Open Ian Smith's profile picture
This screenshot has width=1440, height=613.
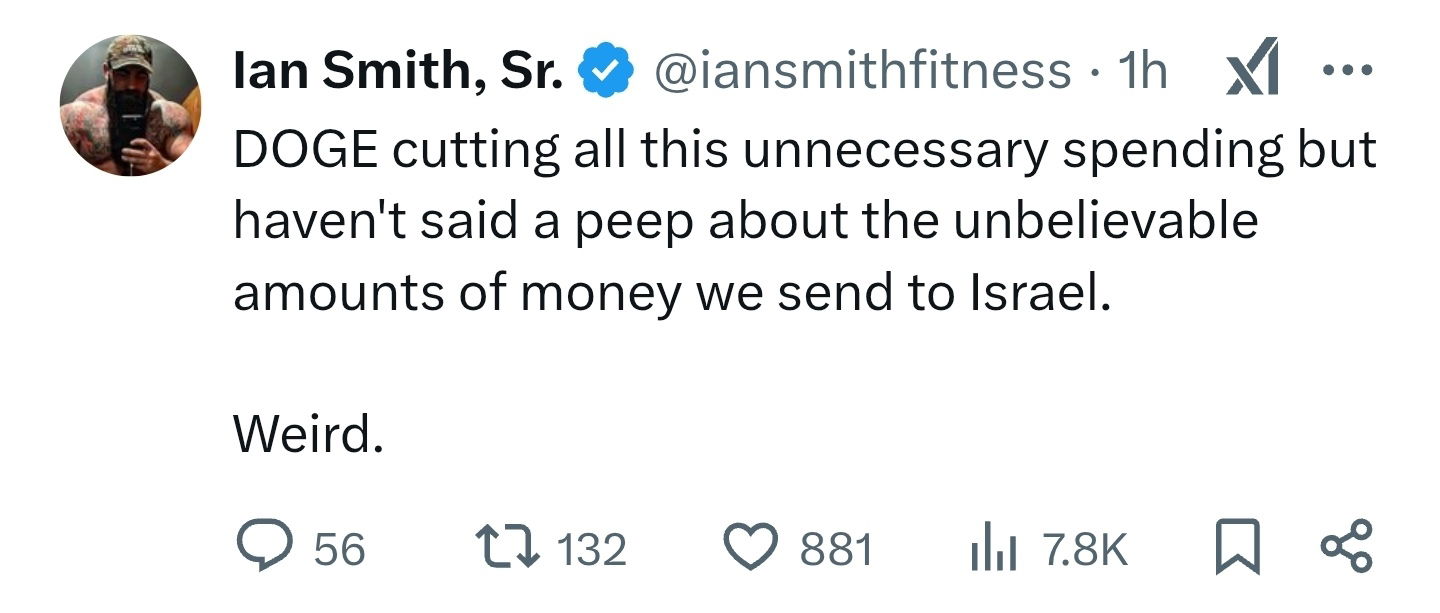pyautogui.click(x=130, y=106)
